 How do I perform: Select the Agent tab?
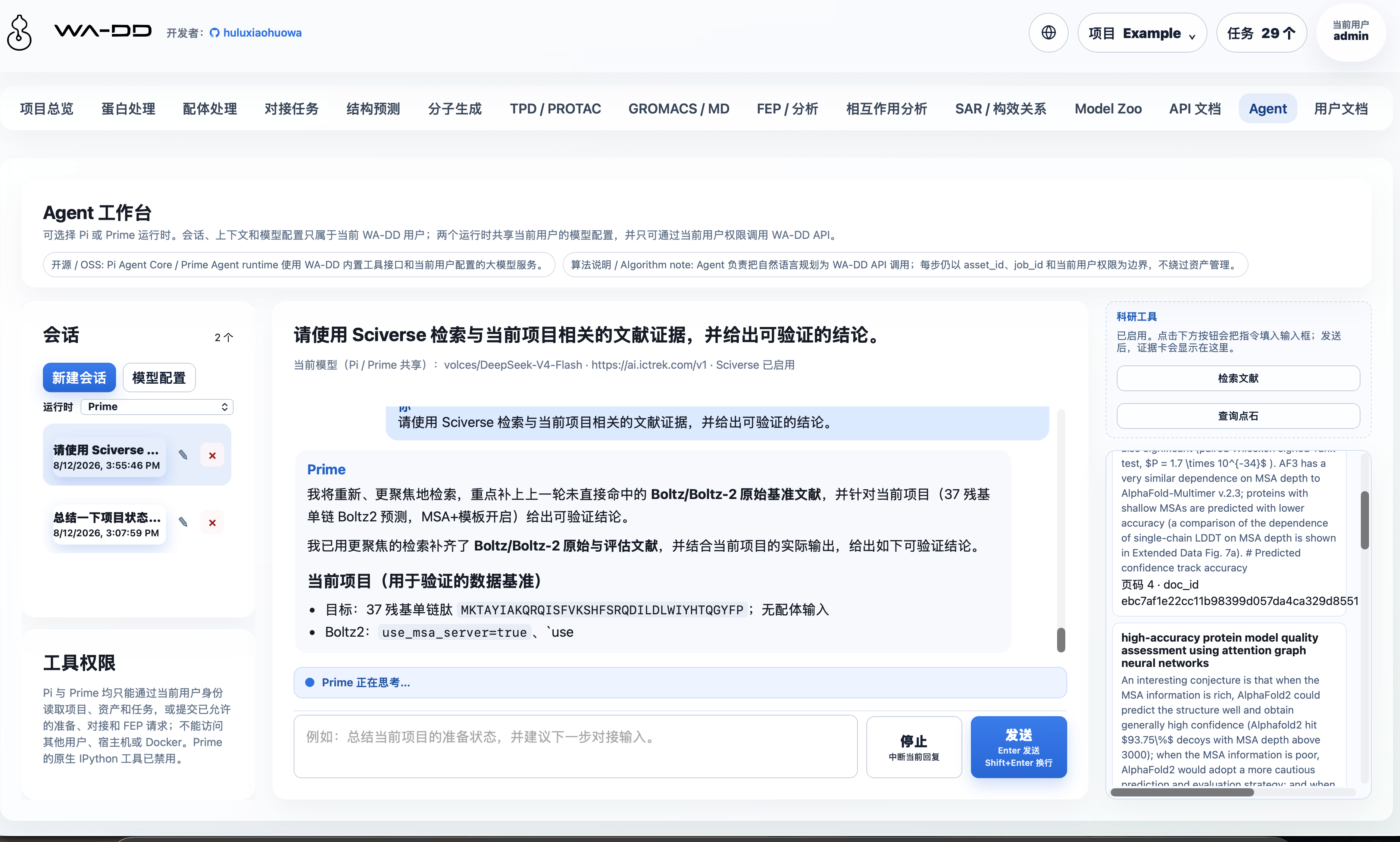(x=1268, y=108)
